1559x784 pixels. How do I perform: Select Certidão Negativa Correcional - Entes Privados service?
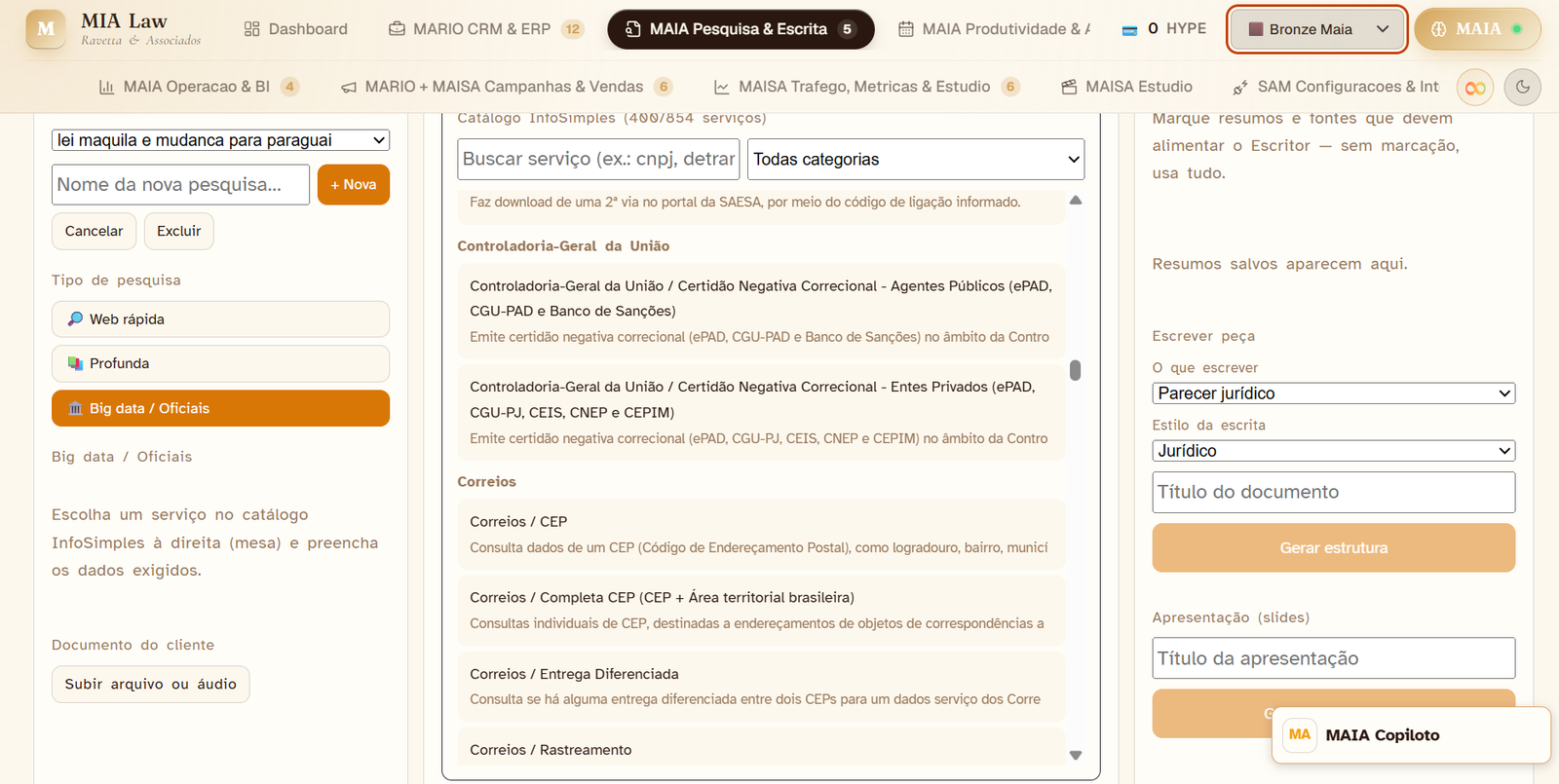pyautogui.click(x=761, y=412)
